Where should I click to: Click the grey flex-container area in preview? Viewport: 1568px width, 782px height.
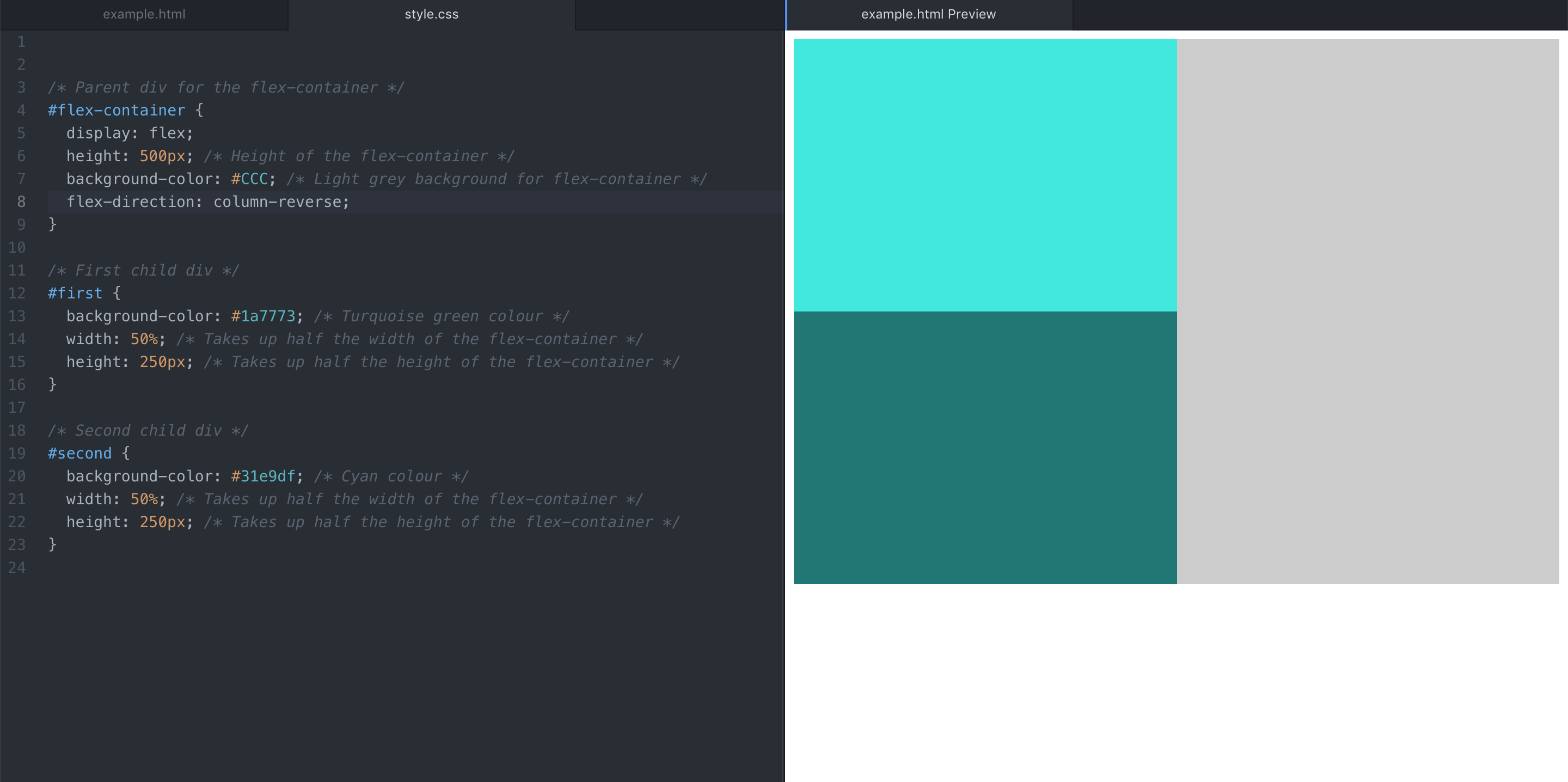tap(1367, 311)
